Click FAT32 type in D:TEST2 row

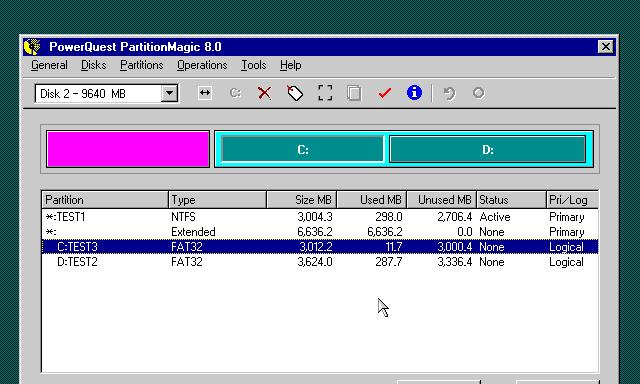[187, 262]
